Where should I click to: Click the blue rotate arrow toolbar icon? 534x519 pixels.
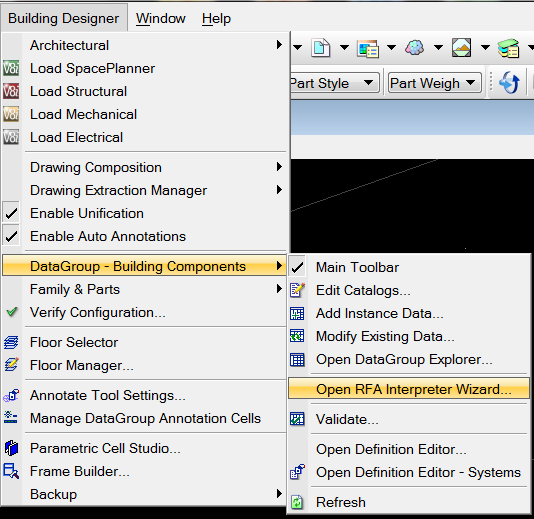tap(509, 82)
